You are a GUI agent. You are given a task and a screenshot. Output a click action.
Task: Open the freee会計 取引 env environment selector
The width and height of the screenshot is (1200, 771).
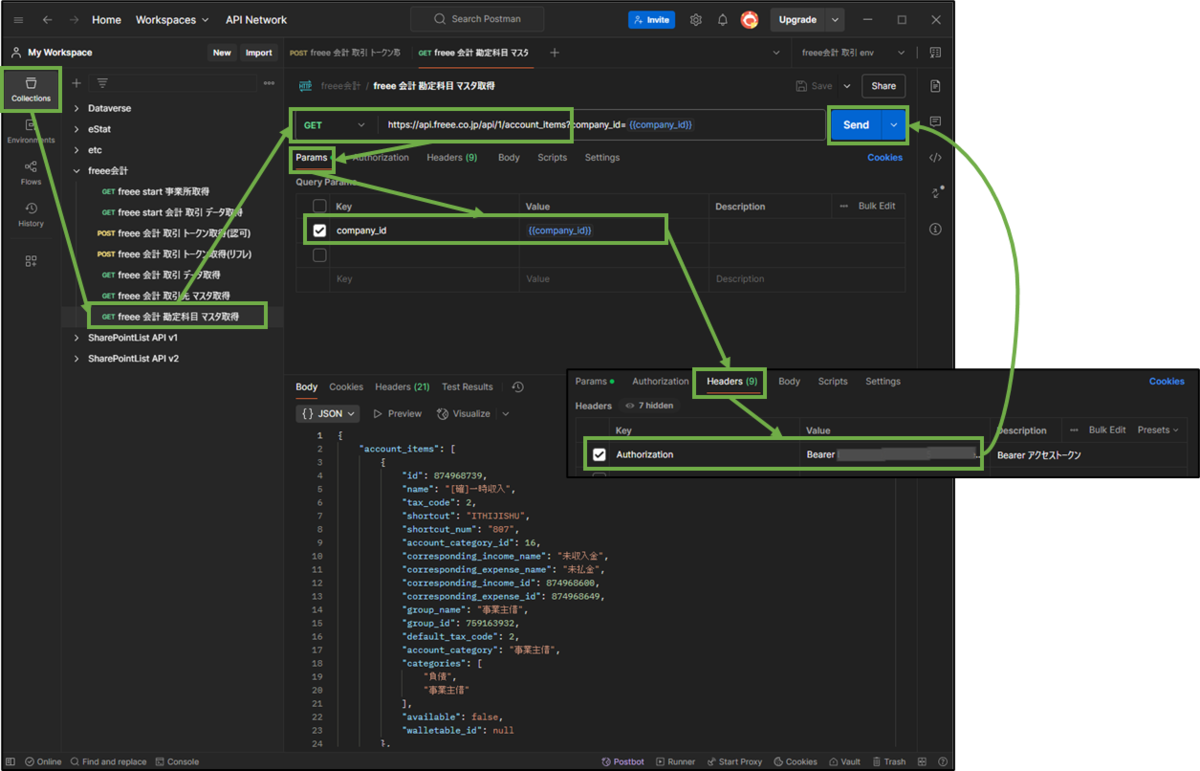853,53
